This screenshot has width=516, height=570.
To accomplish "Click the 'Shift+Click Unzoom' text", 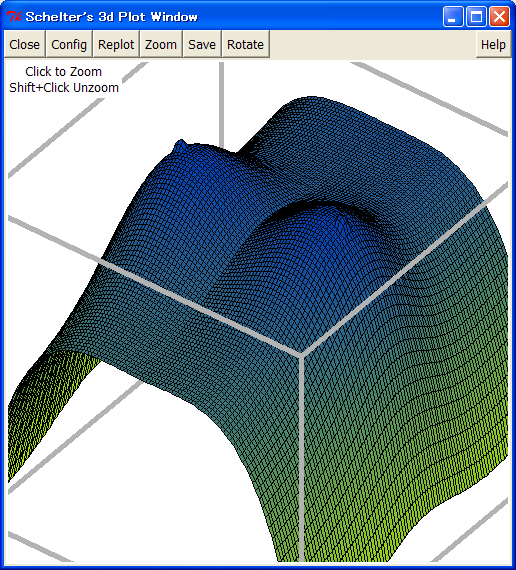I will point(64,88).
